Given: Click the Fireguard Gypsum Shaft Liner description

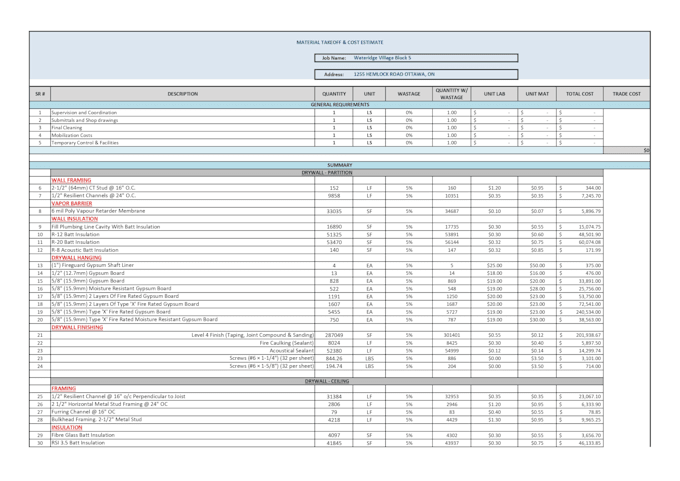Looking at the screenshot, I should pyautogui.click(x=183, y=265).
